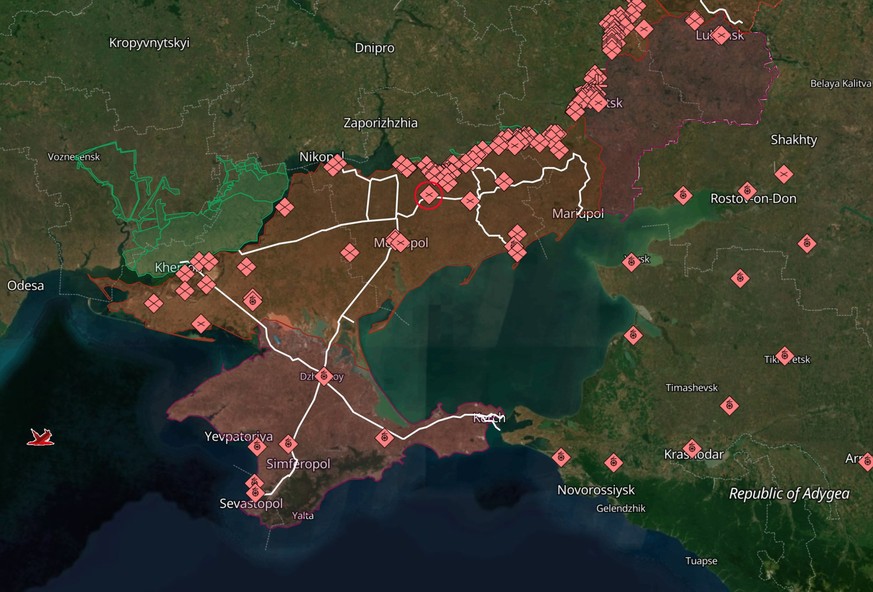This screenshot has width=873, height=592.
Task: Click the marker on the Melitopol label
Action: pyautogui.click(x=398, y=241)
